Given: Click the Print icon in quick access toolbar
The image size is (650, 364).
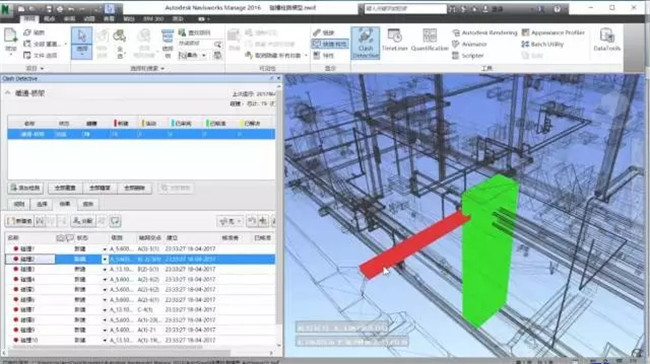Looking at the screenshot, I should click(60, 8).
